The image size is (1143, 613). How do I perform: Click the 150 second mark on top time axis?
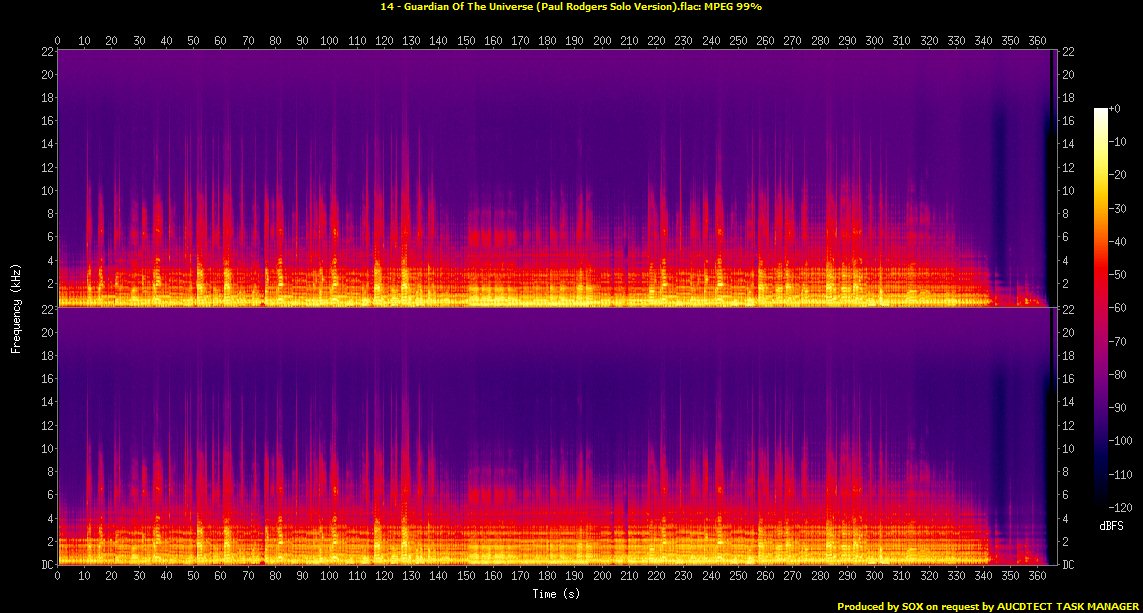(x=465, y=41)
